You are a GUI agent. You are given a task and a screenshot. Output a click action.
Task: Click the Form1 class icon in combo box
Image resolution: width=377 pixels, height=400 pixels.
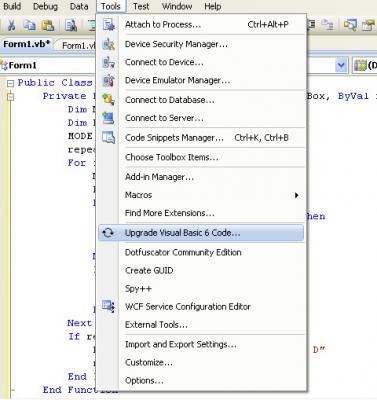point(4,65)
